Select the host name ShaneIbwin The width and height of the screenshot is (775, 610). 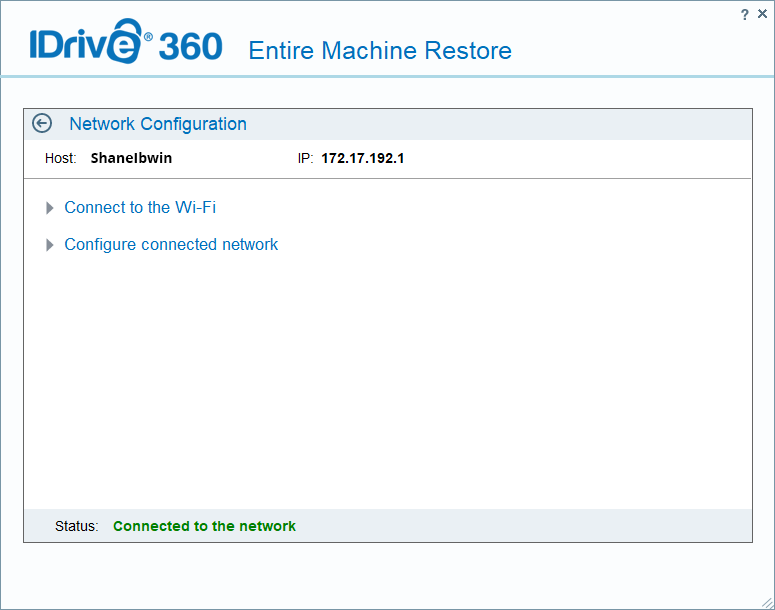[131, 158]
